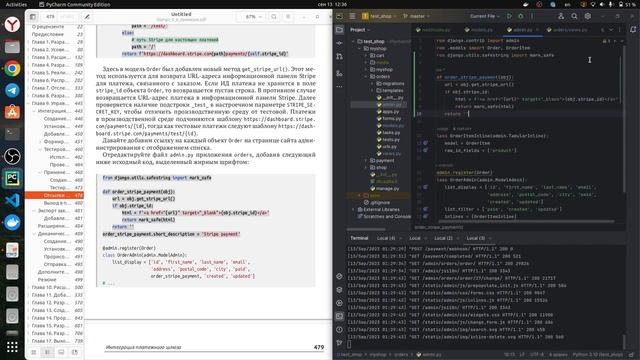640x360 pixels.
Task: Open the Project view dropdown
Action: click(x=360, y=30)
